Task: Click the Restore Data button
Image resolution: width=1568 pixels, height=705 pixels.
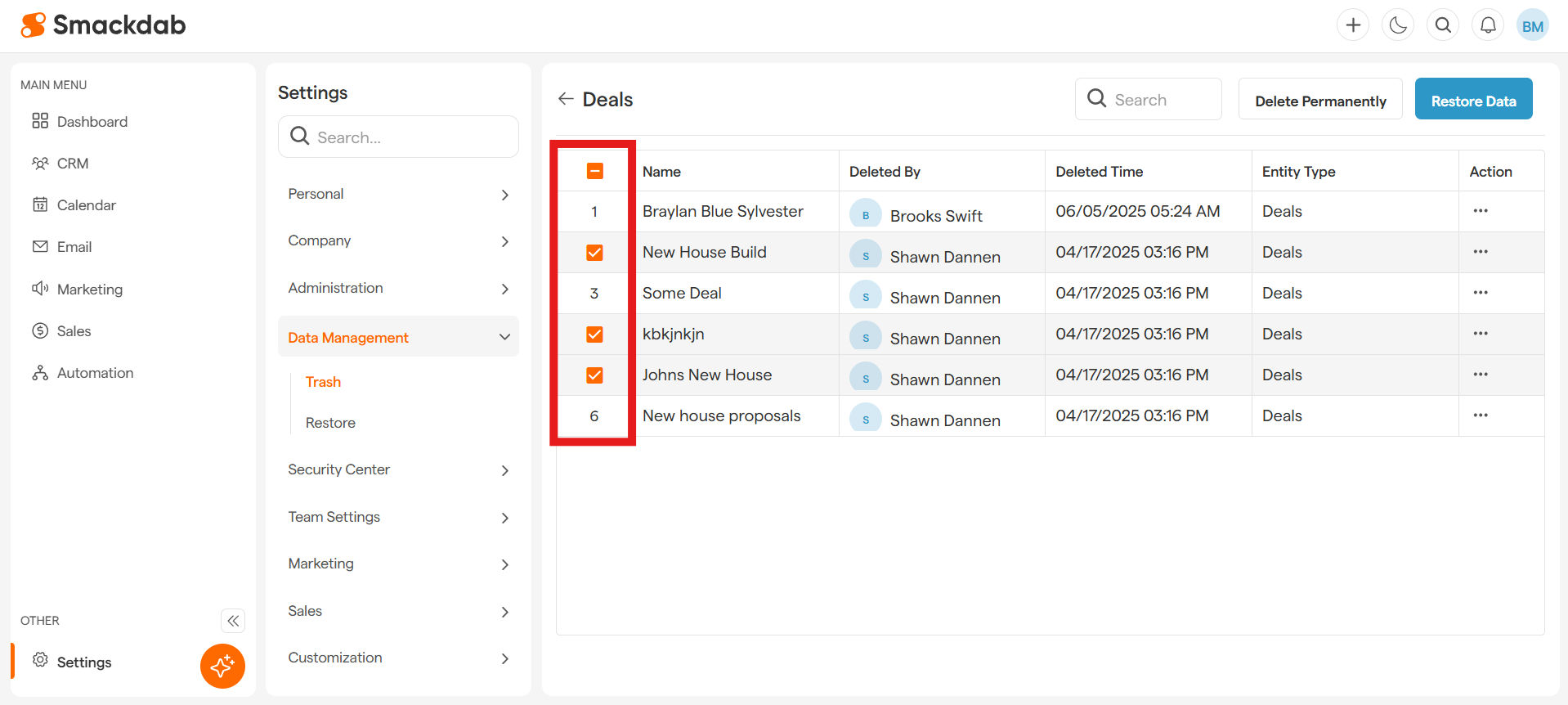Action: pyautogui.click(x=1473, y=100)
